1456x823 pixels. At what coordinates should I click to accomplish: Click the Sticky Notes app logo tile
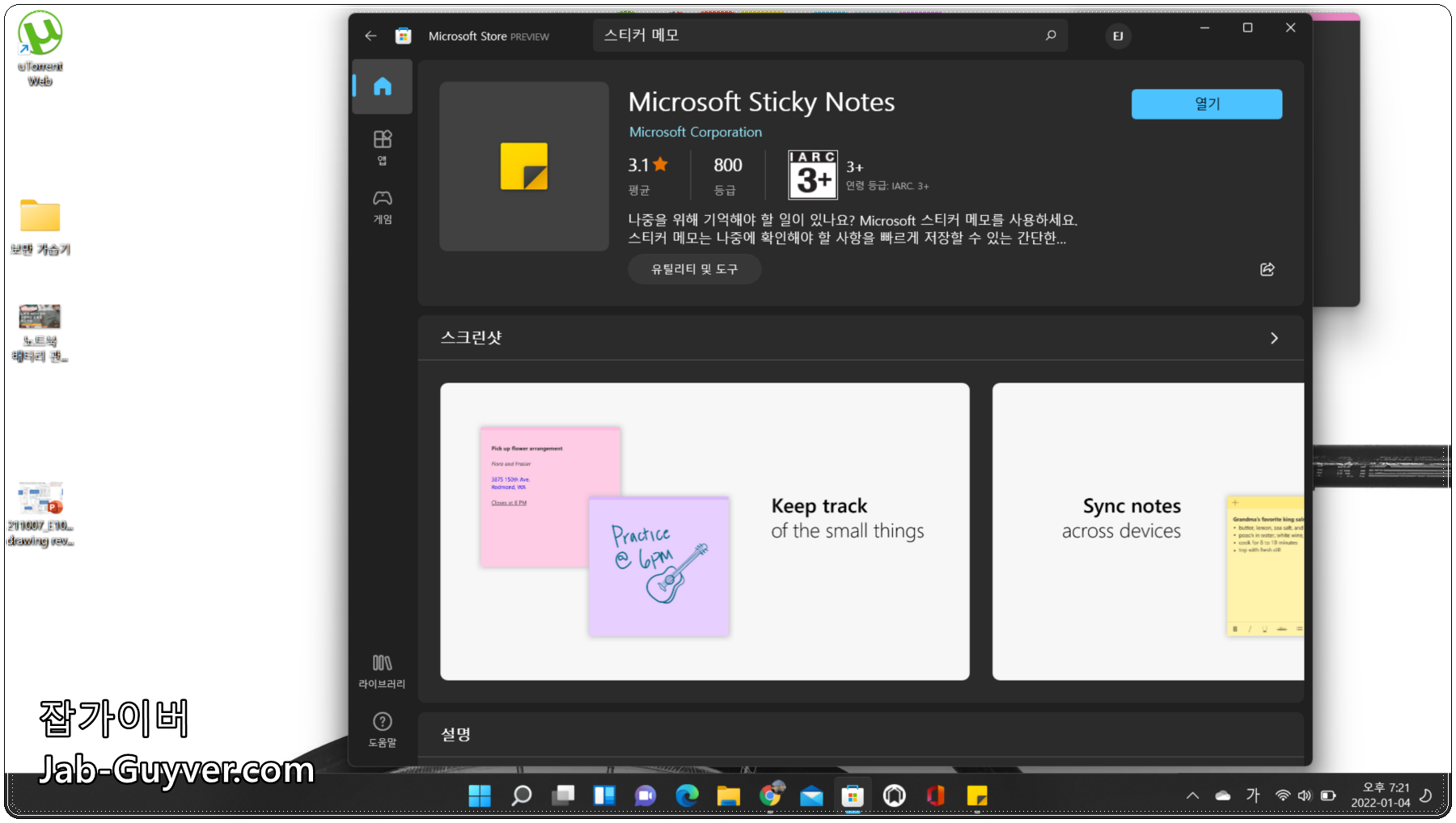pos(524,166)
